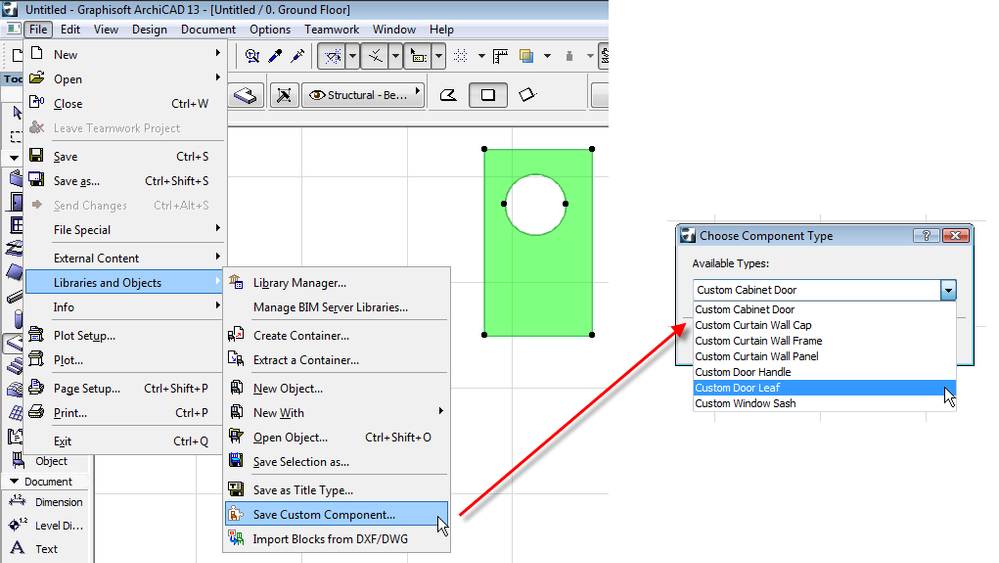Open the Structural - Be... layer selector
The height and width of the screenshot is (563, 999).
tap(364, 96)
